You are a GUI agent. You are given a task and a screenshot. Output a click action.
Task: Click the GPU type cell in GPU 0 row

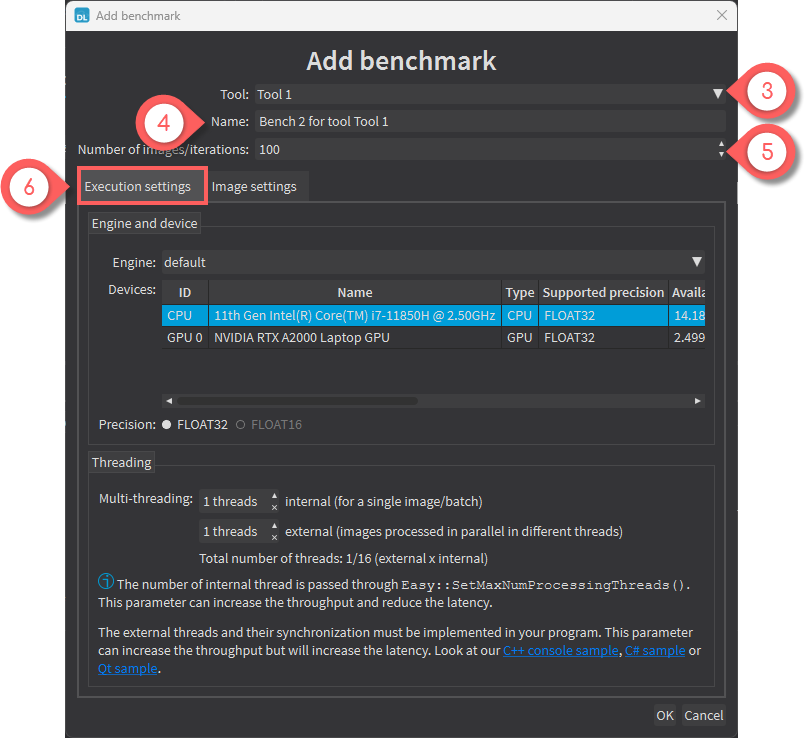coord(520,338)
